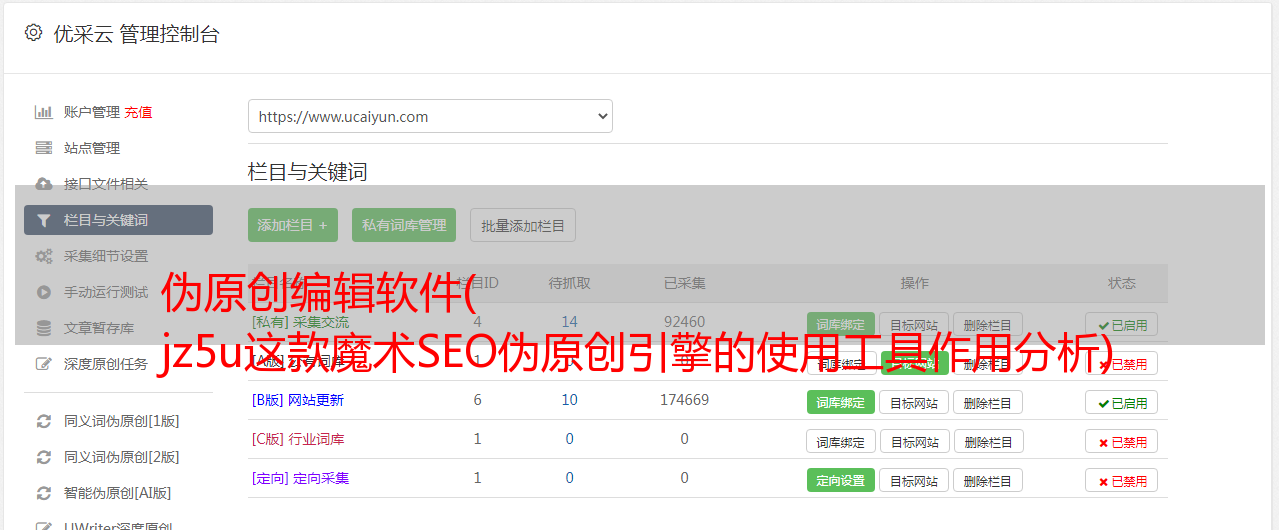
Task: Click the refresh icon for 同义词伪原创[1版]
Action: tap(44, 421)
